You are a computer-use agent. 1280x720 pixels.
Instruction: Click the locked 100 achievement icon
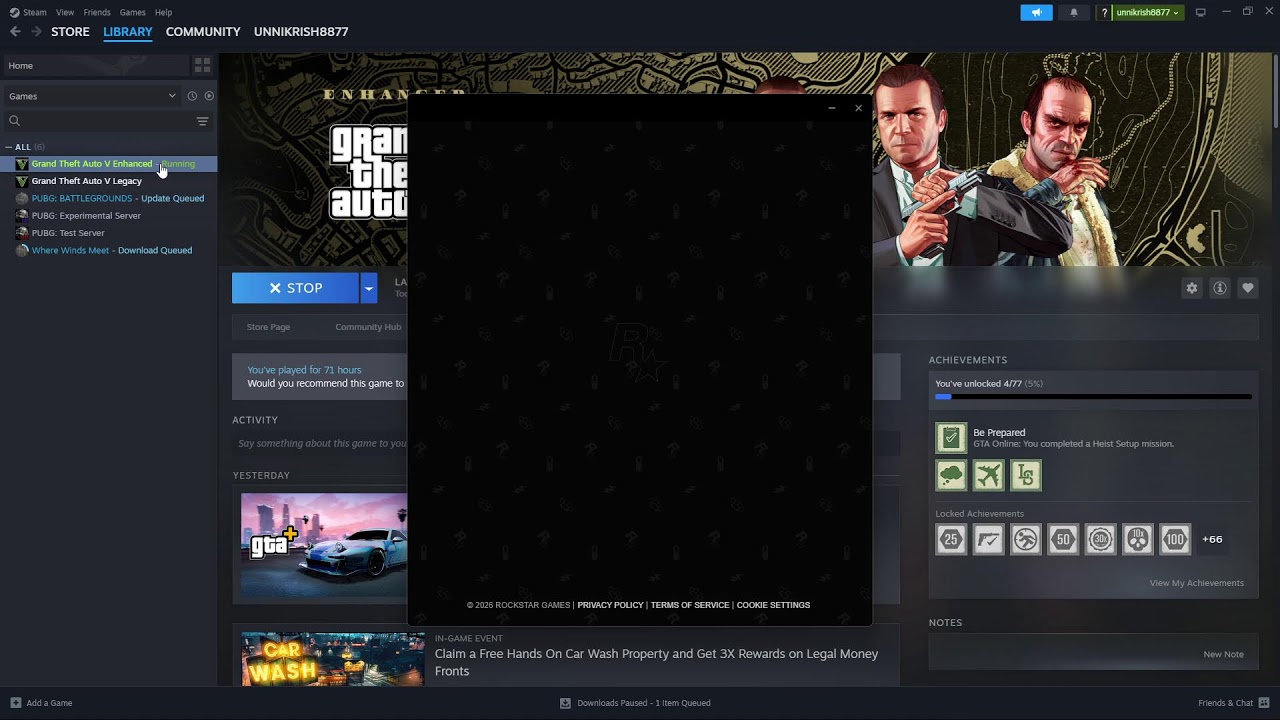[x=1175, y=540]
